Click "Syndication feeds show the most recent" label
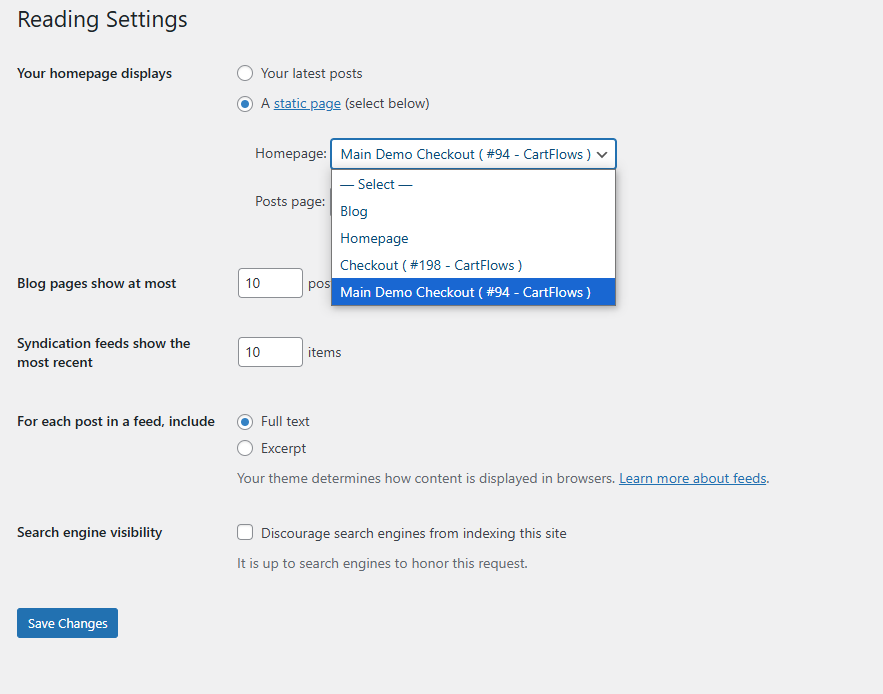This screenshot has width=883, height=694. click(103, 352)
